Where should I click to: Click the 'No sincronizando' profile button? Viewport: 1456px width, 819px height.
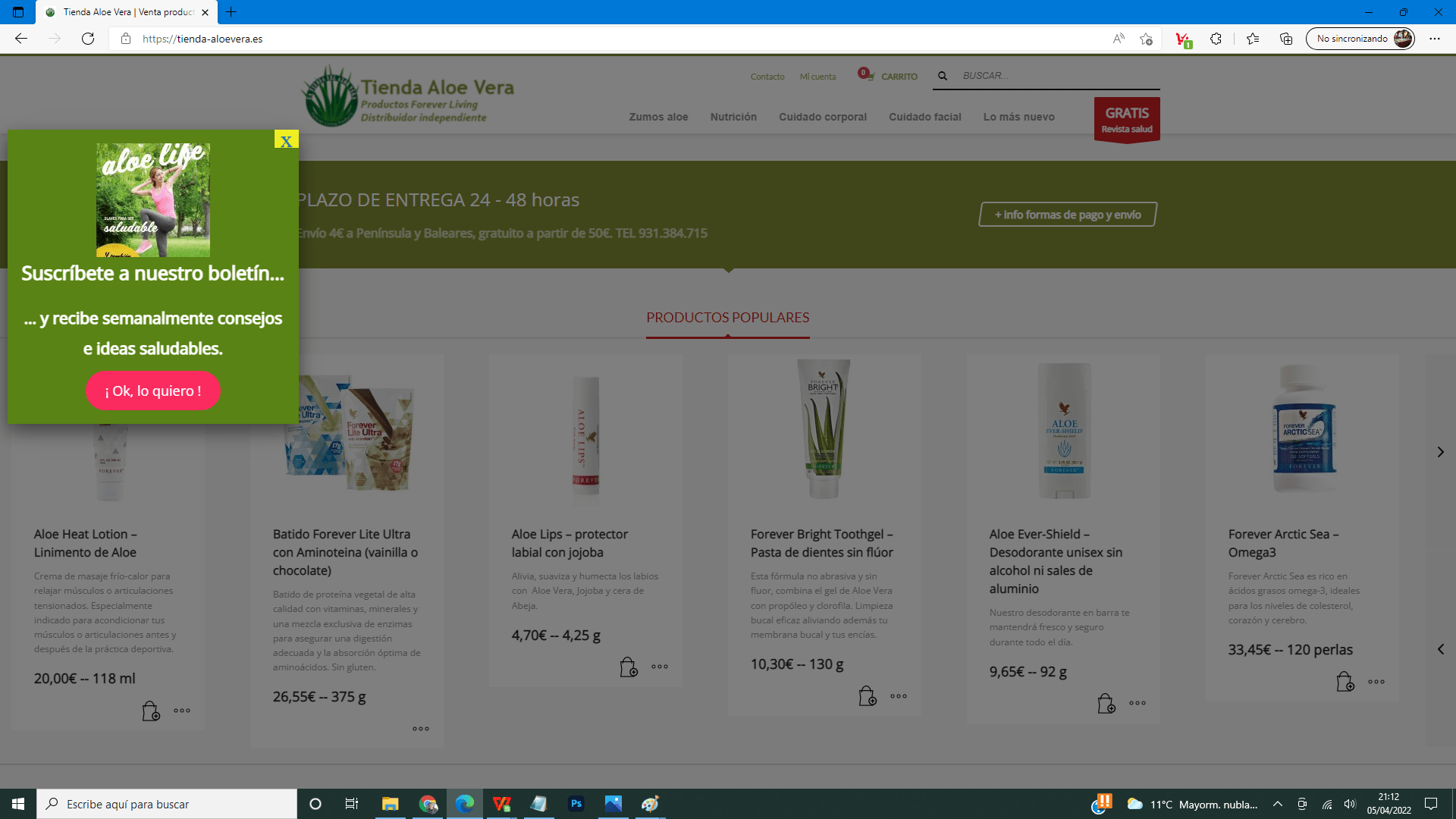pos(1360,39)
